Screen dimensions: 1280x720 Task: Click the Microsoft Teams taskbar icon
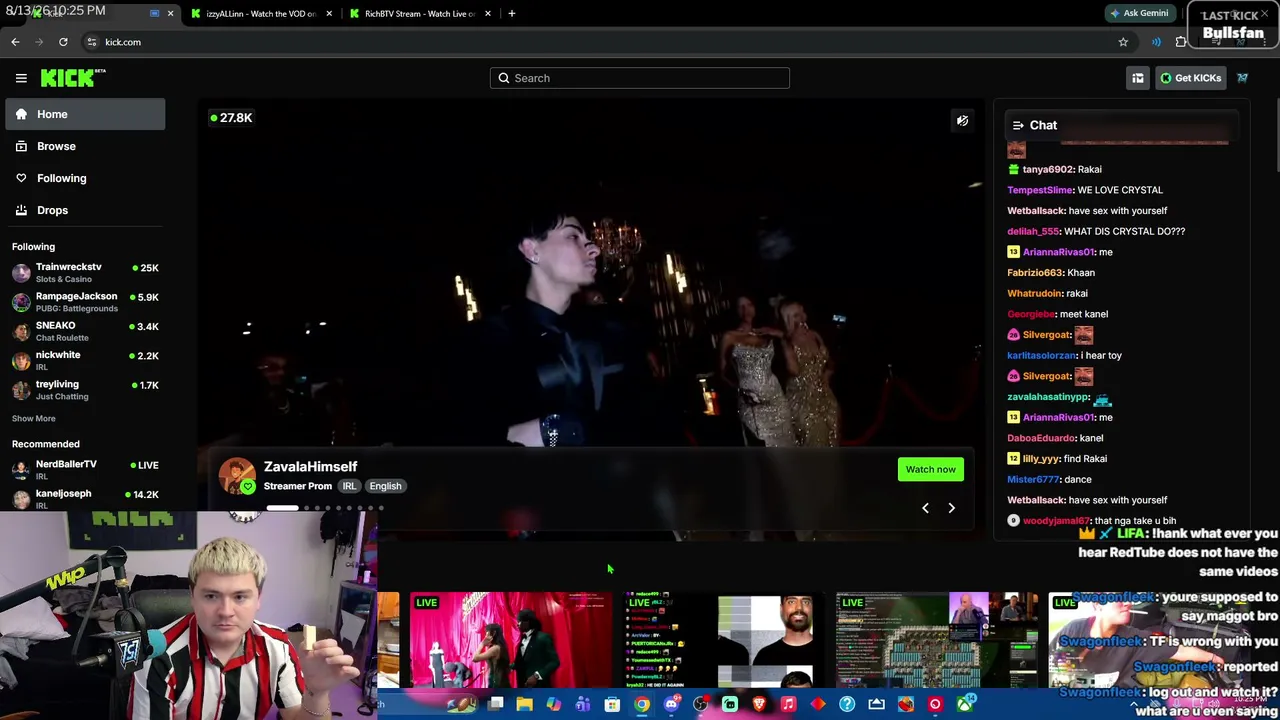[x=583, y=705]
